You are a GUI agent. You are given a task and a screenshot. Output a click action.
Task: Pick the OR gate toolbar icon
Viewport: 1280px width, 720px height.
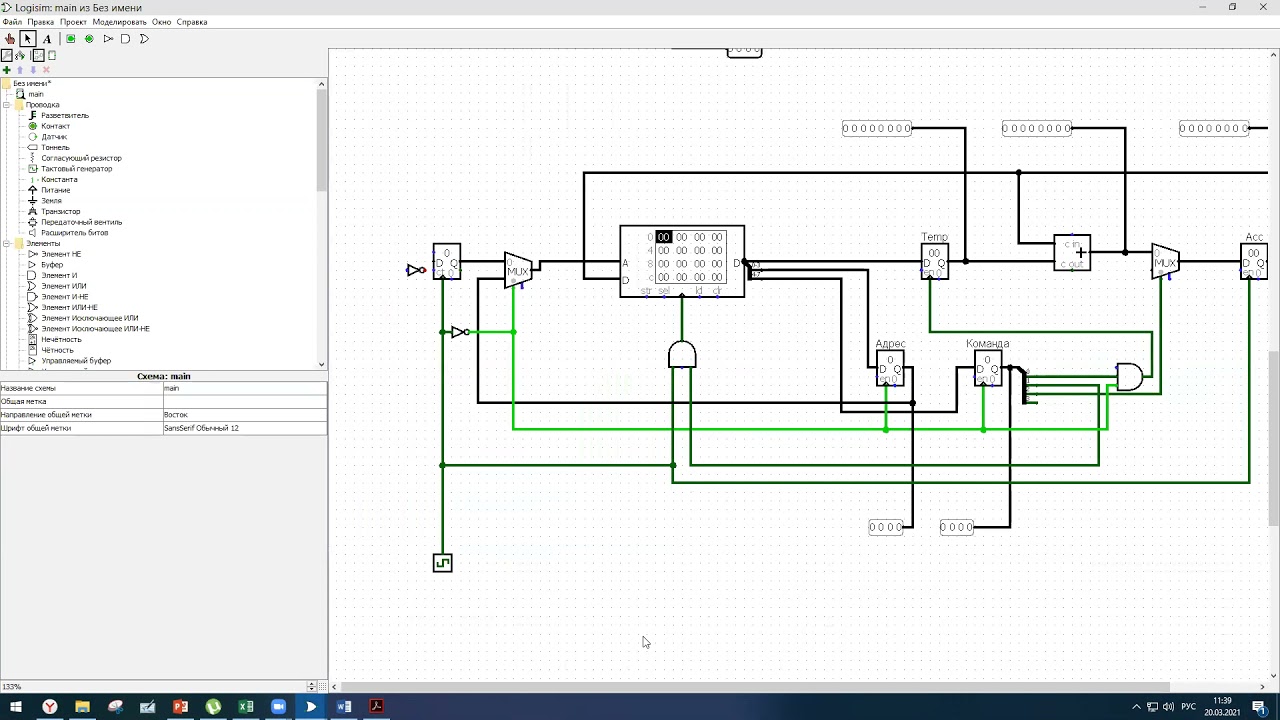pos(144,39)
